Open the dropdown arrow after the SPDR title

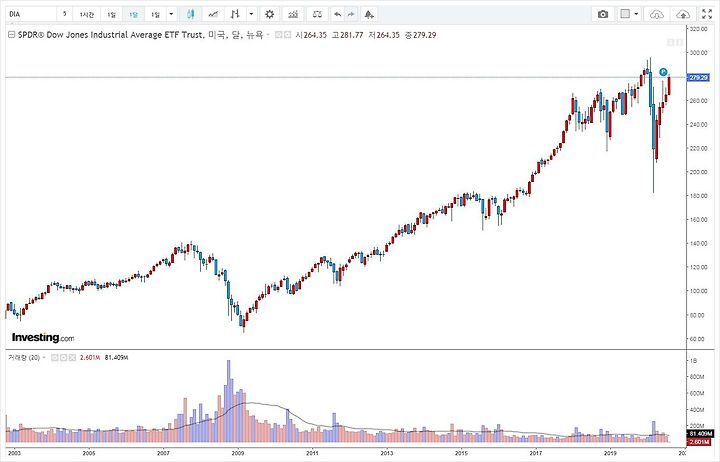268,35
